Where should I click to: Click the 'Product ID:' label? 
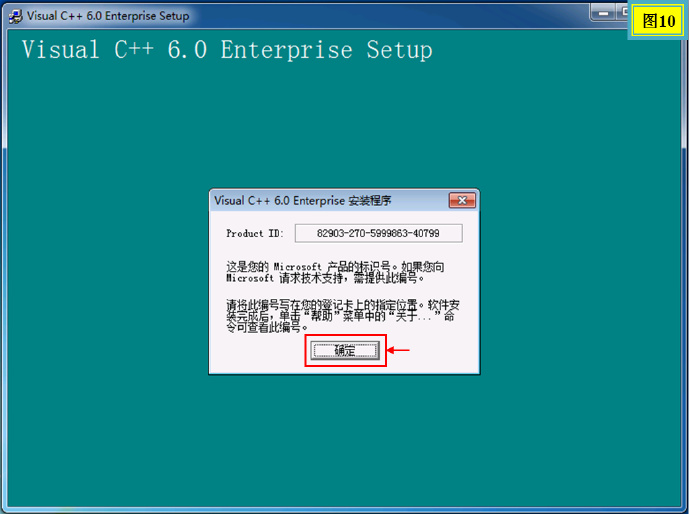[x=255, y=234]
